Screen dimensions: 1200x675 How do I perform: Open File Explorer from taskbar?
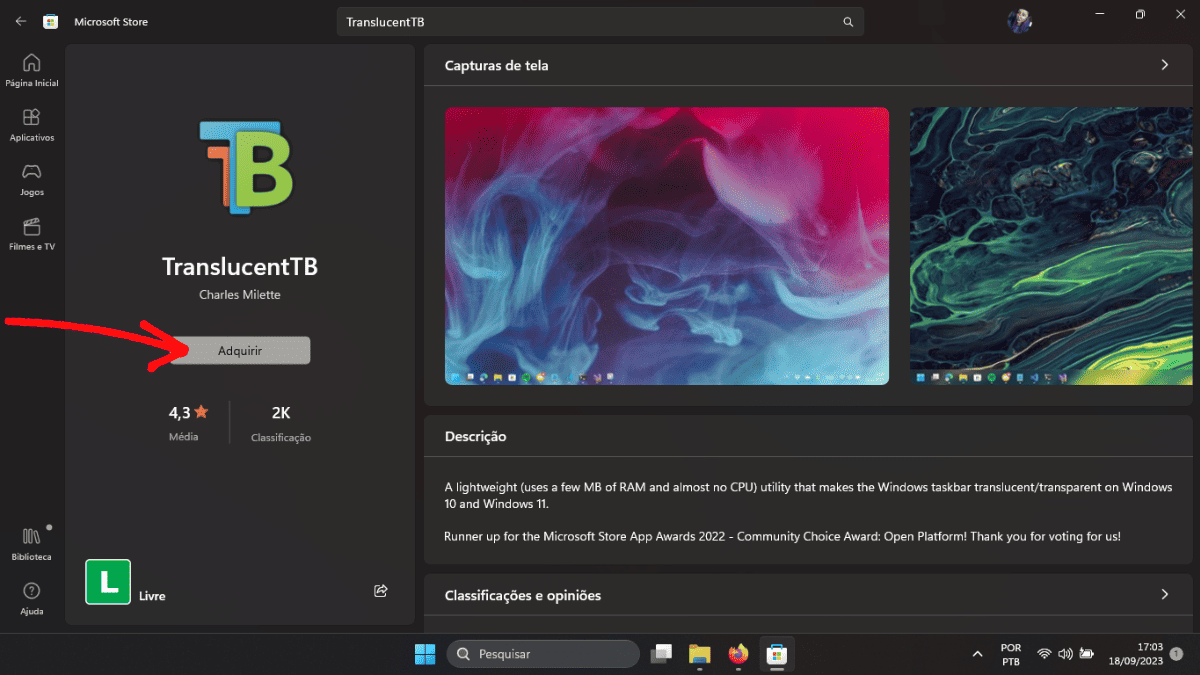699,654
